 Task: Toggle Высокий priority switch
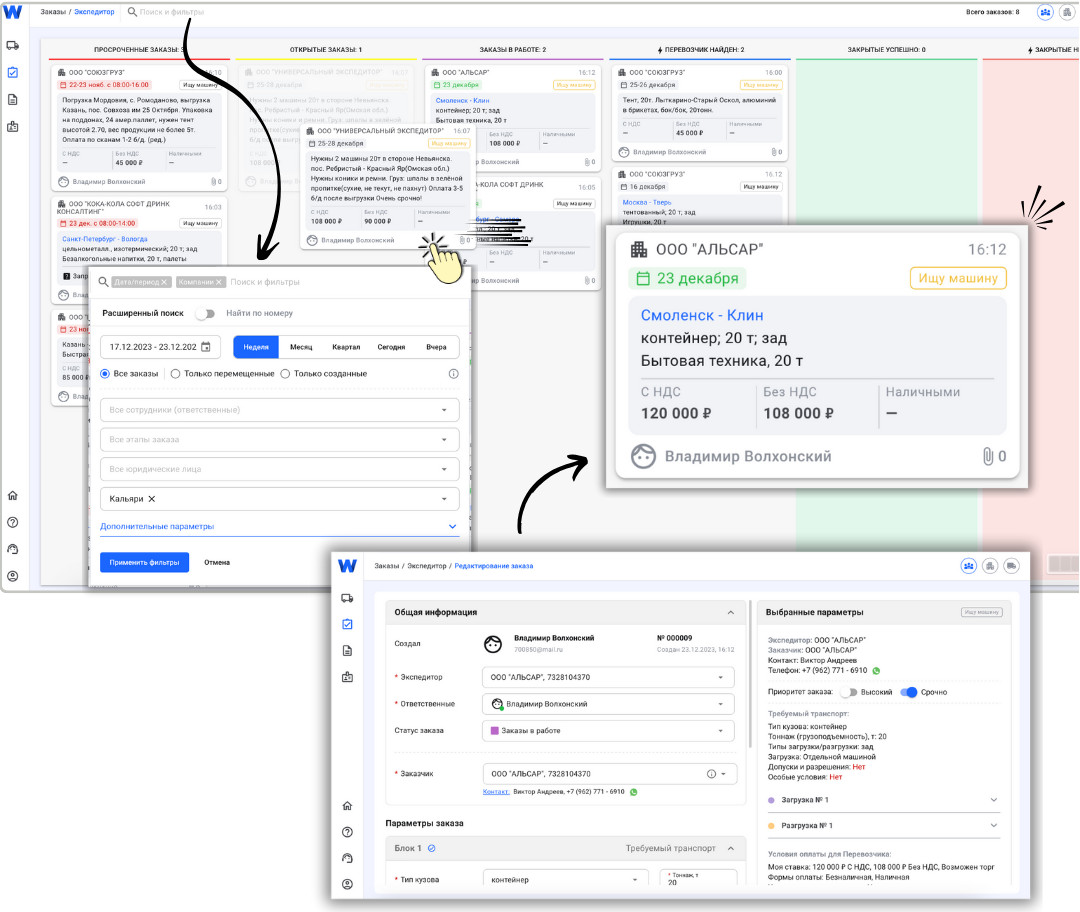click(x=849, y=692)
